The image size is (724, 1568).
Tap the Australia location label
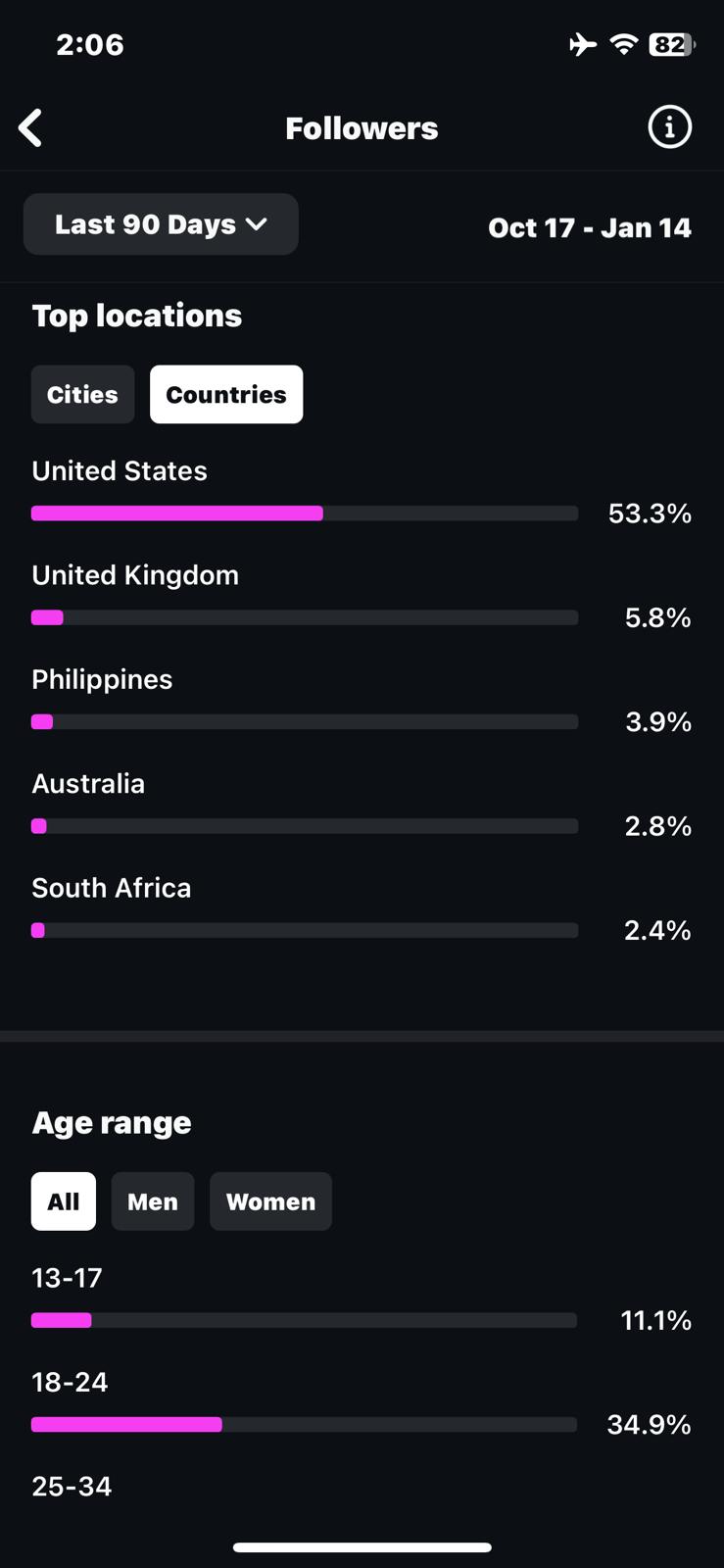88,784
